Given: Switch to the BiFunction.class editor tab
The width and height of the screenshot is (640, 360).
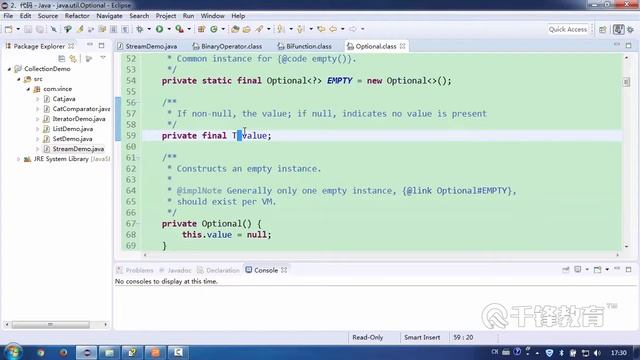Looking at the screenshot, I should tap(304, 46).
